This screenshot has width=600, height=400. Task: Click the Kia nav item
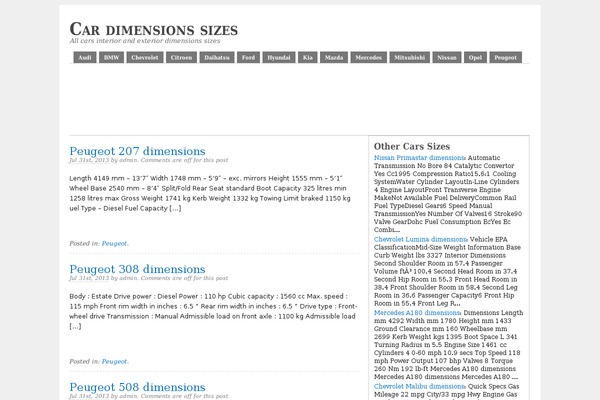pyautogui.click(x=308, y=57)
